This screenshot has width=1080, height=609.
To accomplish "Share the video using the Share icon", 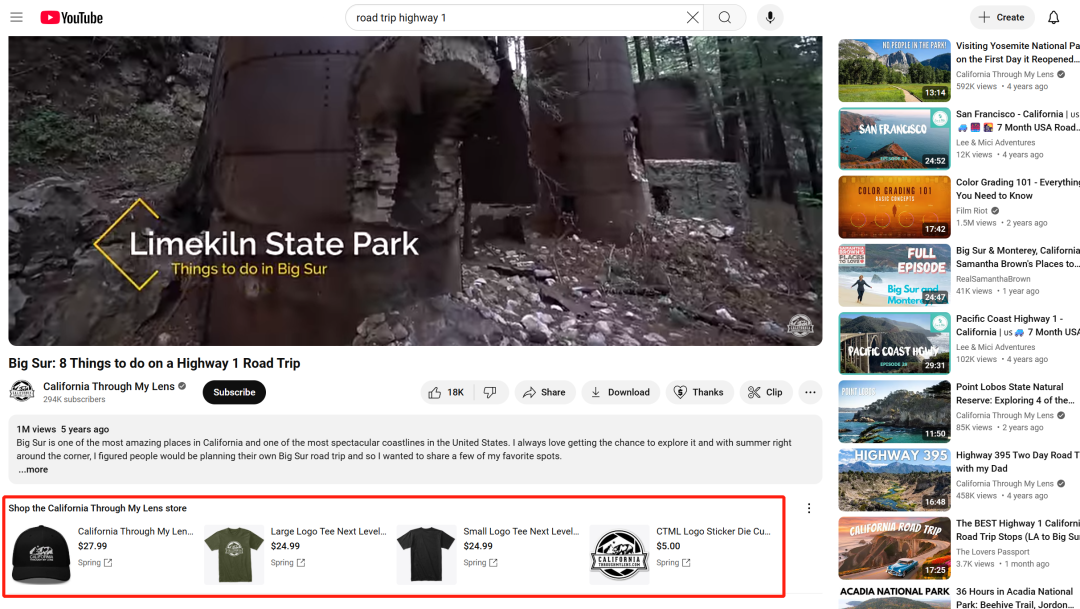I will (544, 392).
